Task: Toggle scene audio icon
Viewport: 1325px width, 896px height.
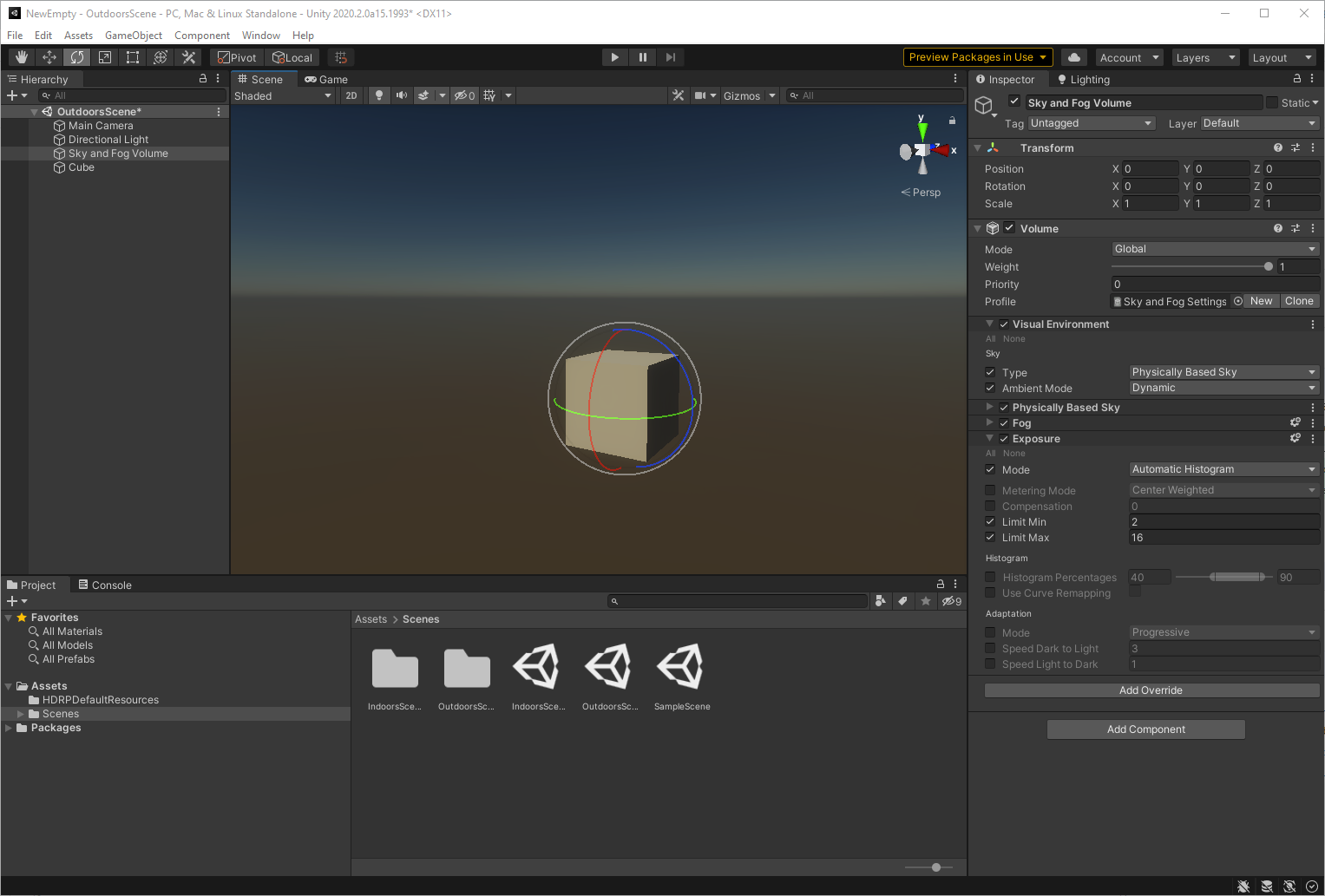Action: pos(401,95)
